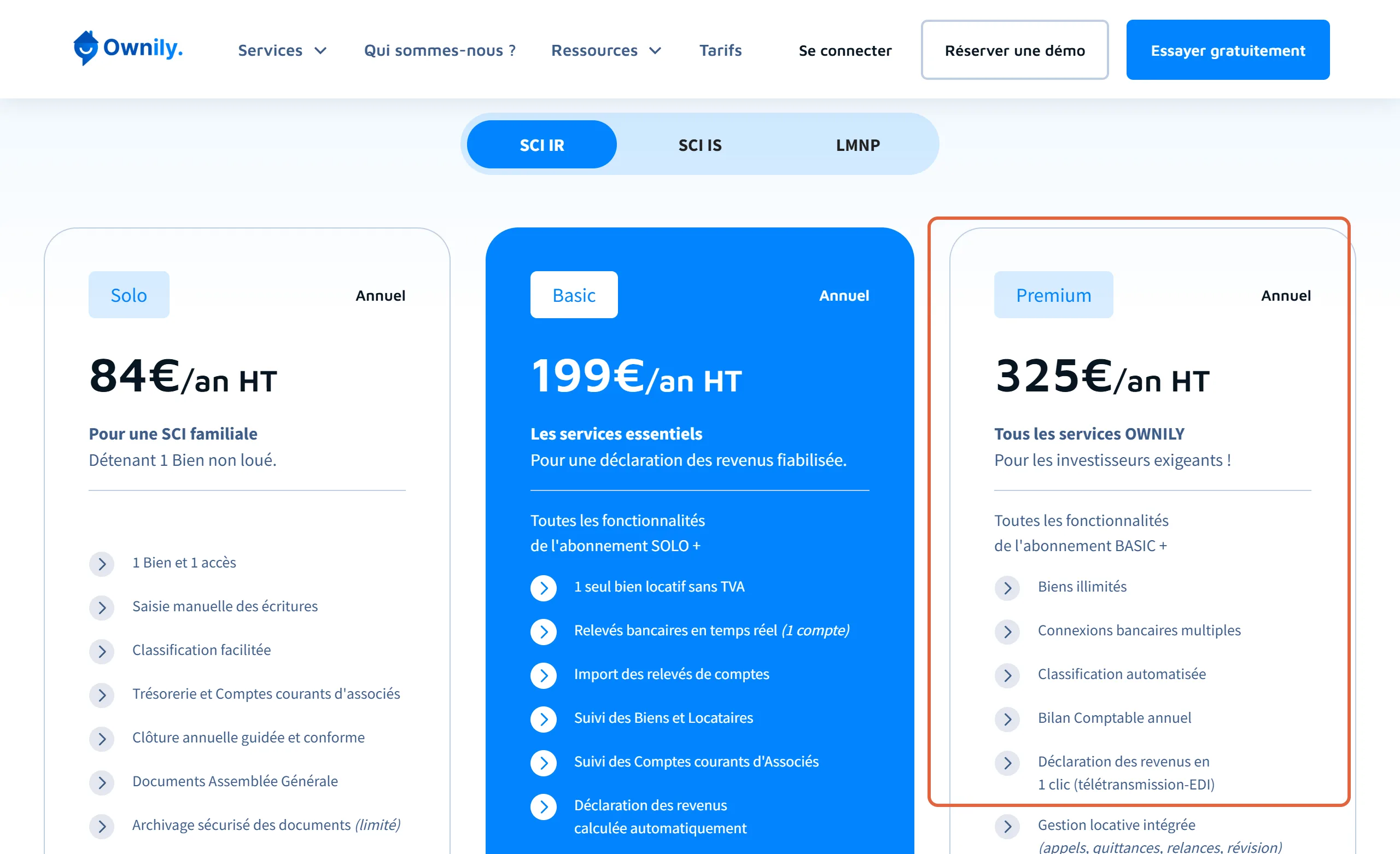Click the Annuel label on Premium card
The image size is (1400, 854).
[1286, 295]
